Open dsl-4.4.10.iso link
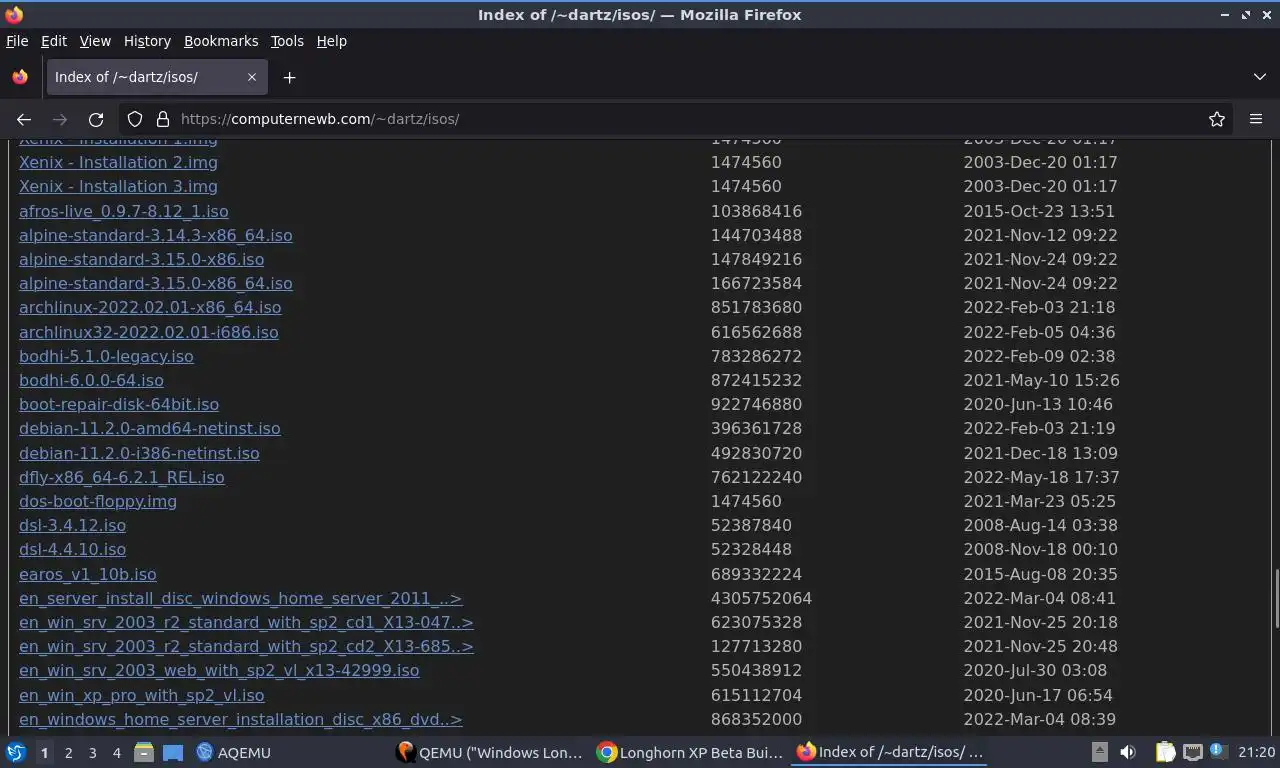1280x768 pixels. click(72, 549)
